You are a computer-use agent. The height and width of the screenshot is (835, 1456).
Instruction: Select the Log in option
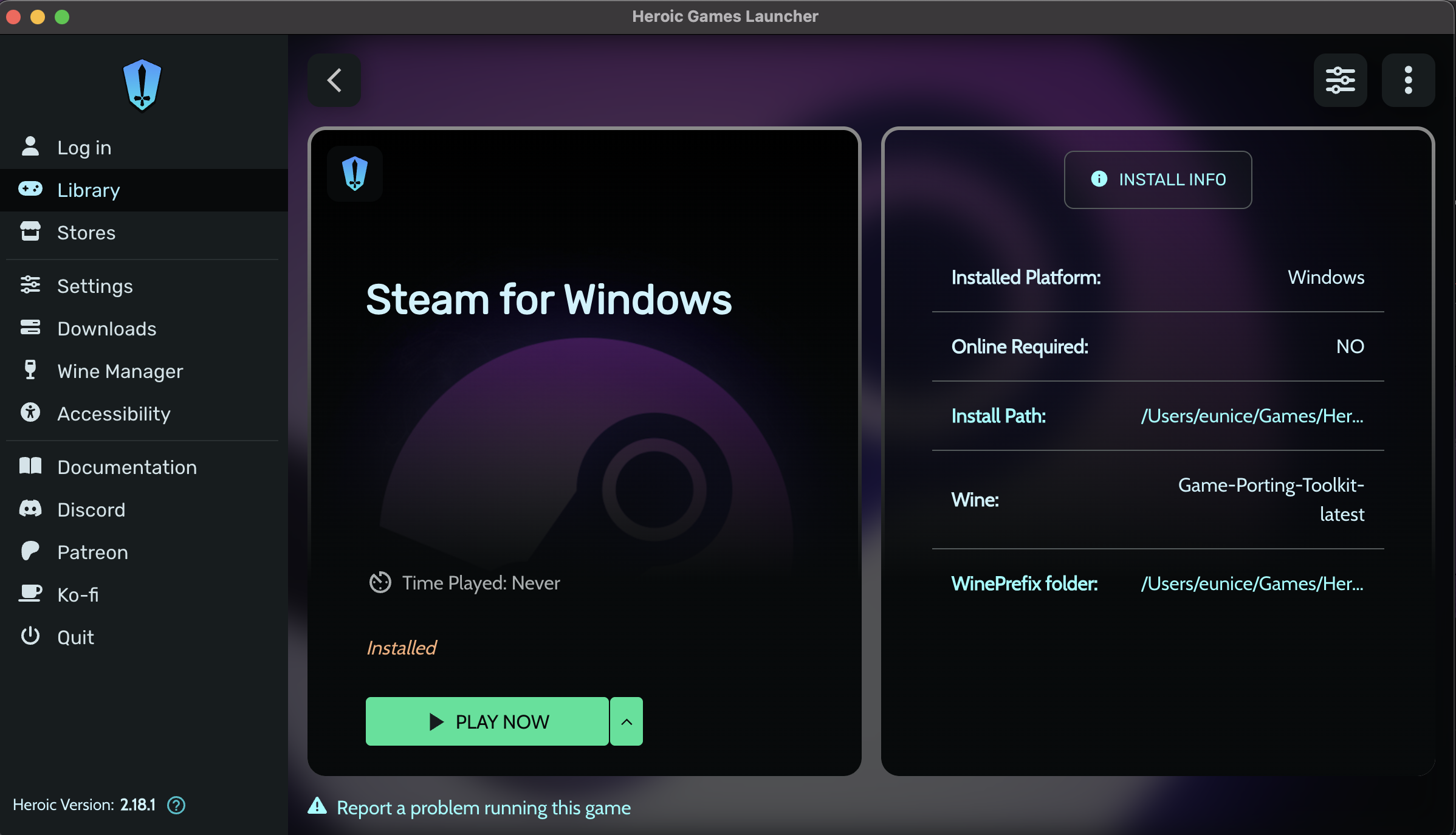tap(84, 147)
